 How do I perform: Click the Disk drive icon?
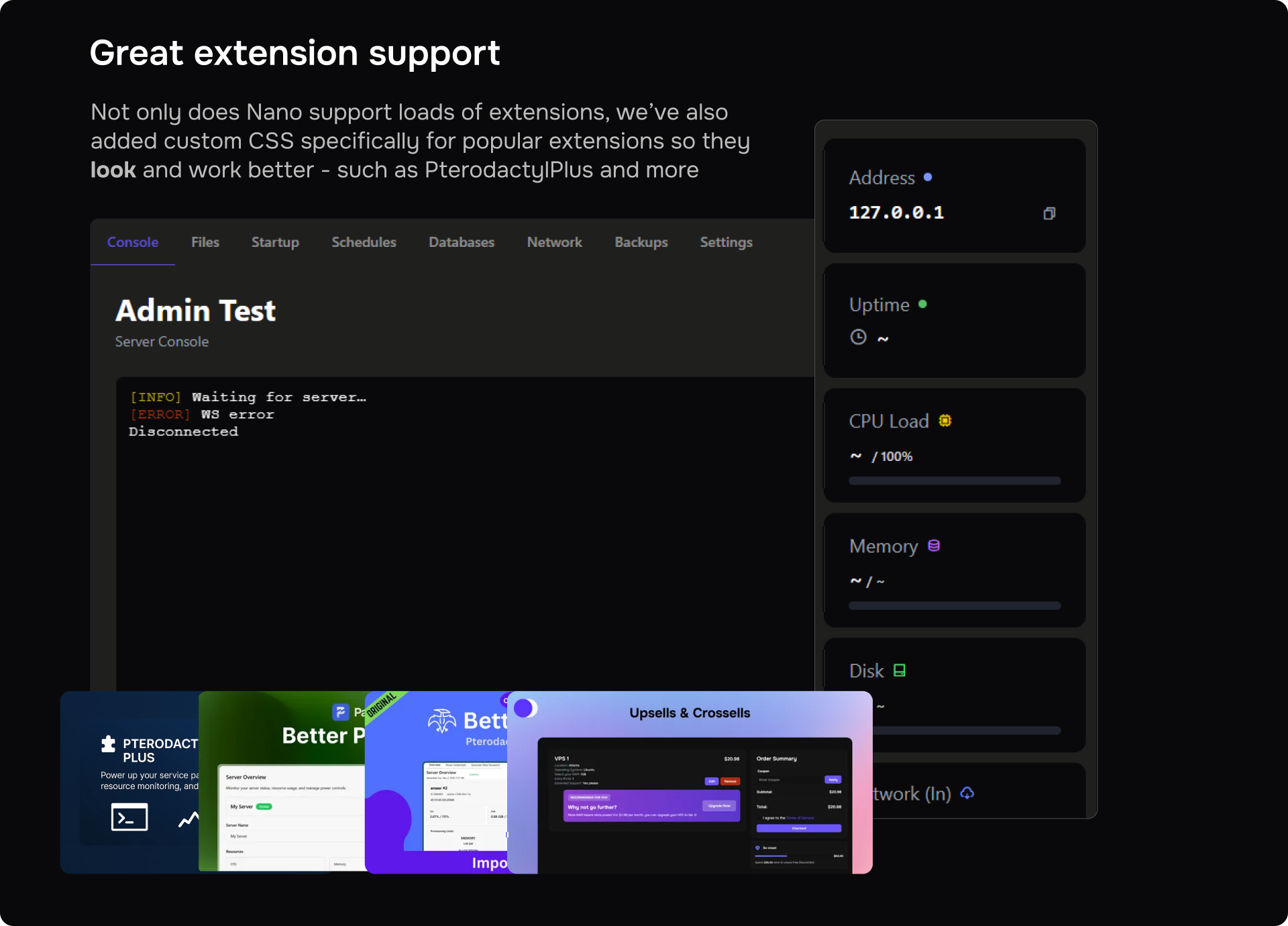900,670
